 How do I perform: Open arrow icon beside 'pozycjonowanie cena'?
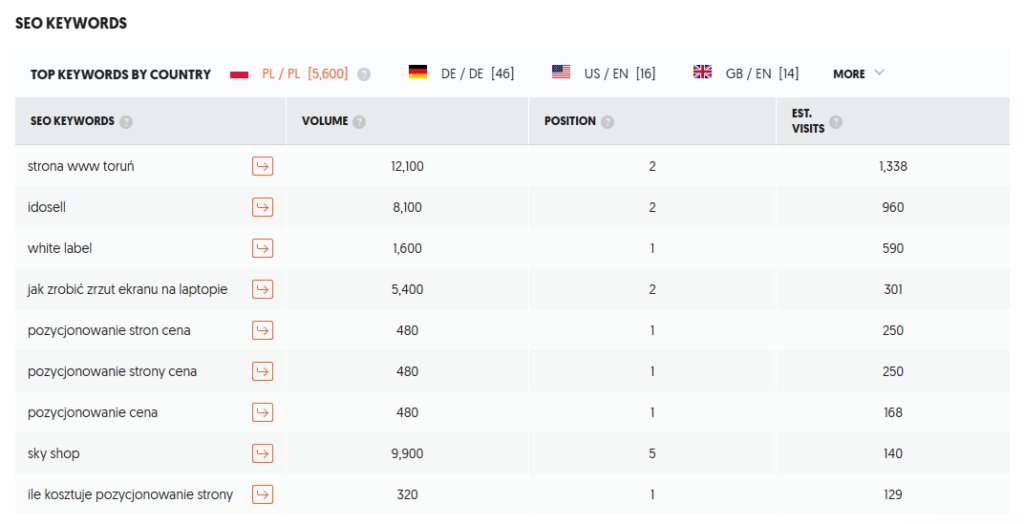click(x=262, y=412)
